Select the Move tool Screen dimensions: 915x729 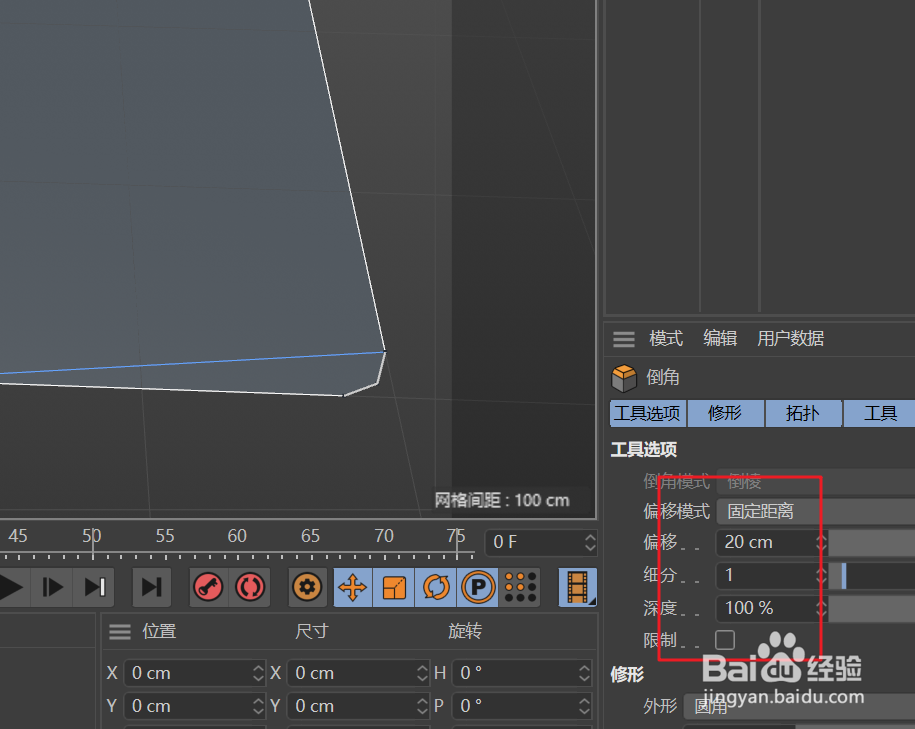tap(352, 587)
